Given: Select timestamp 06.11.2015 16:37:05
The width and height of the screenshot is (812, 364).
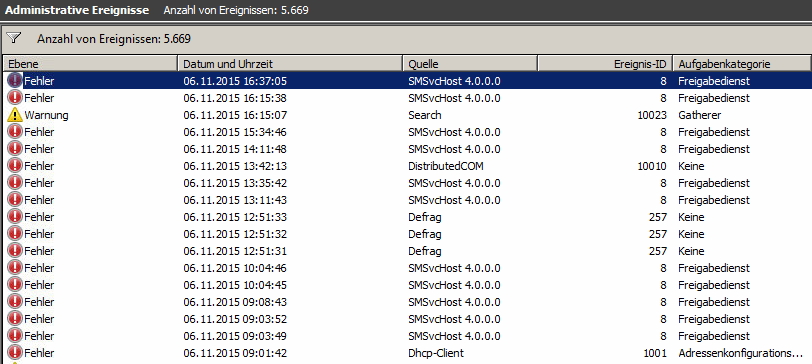Looking at the screenshot, I should [235, 81].
